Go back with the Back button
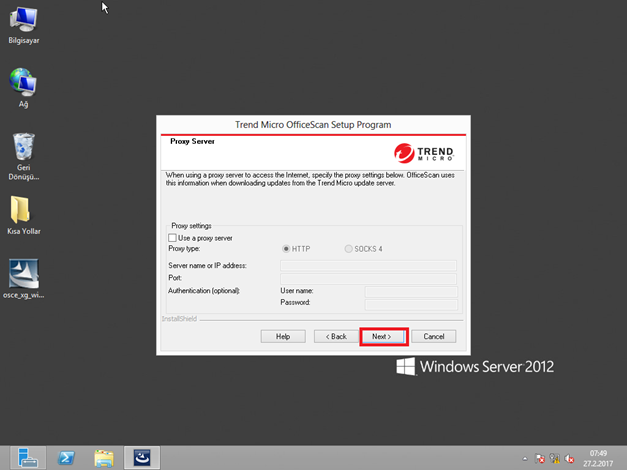Viewport: 627px width, 470px height. [x=336, y=336]
